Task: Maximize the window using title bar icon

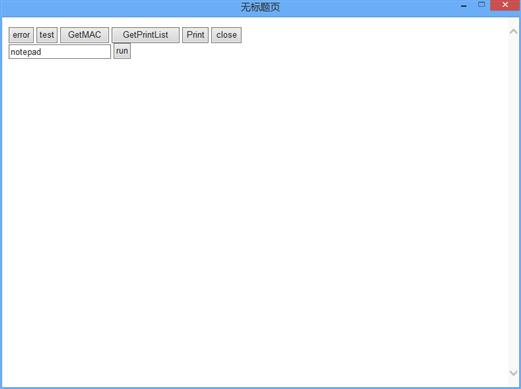Action: (x=481, y=5)
